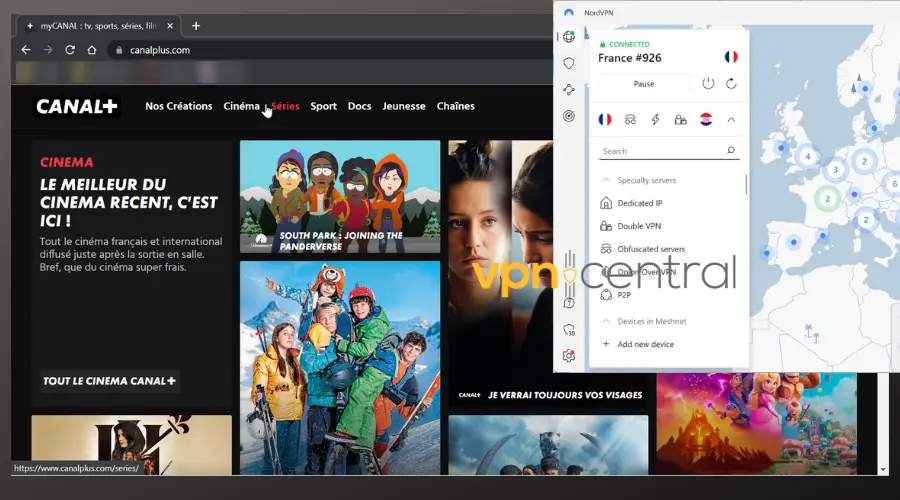Click the map server cluster labeled 4
The height and width of the screenshot is (500, 900).
tap(808, 156)
